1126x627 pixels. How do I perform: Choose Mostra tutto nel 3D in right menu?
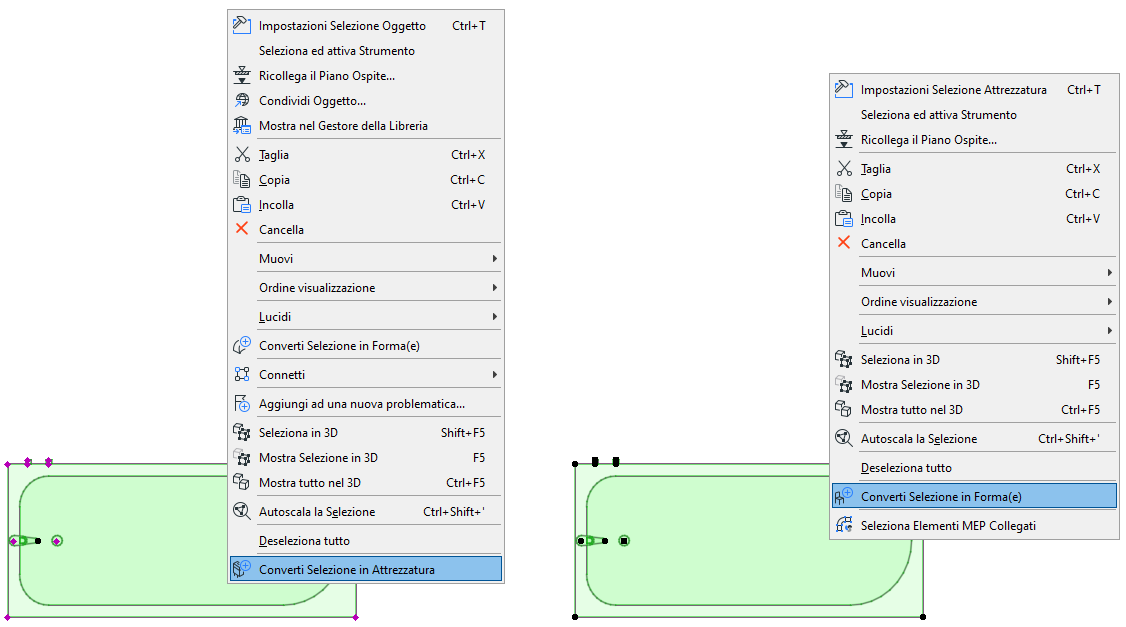[974, 409]
